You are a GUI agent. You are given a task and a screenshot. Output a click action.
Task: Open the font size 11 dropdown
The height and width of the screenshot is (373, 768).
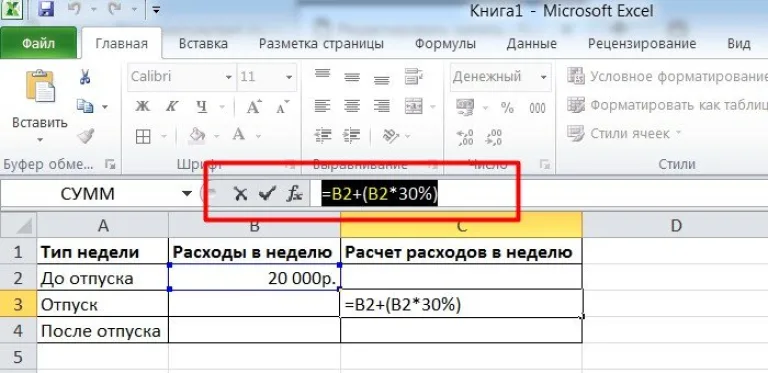click(x=289, y=77)
